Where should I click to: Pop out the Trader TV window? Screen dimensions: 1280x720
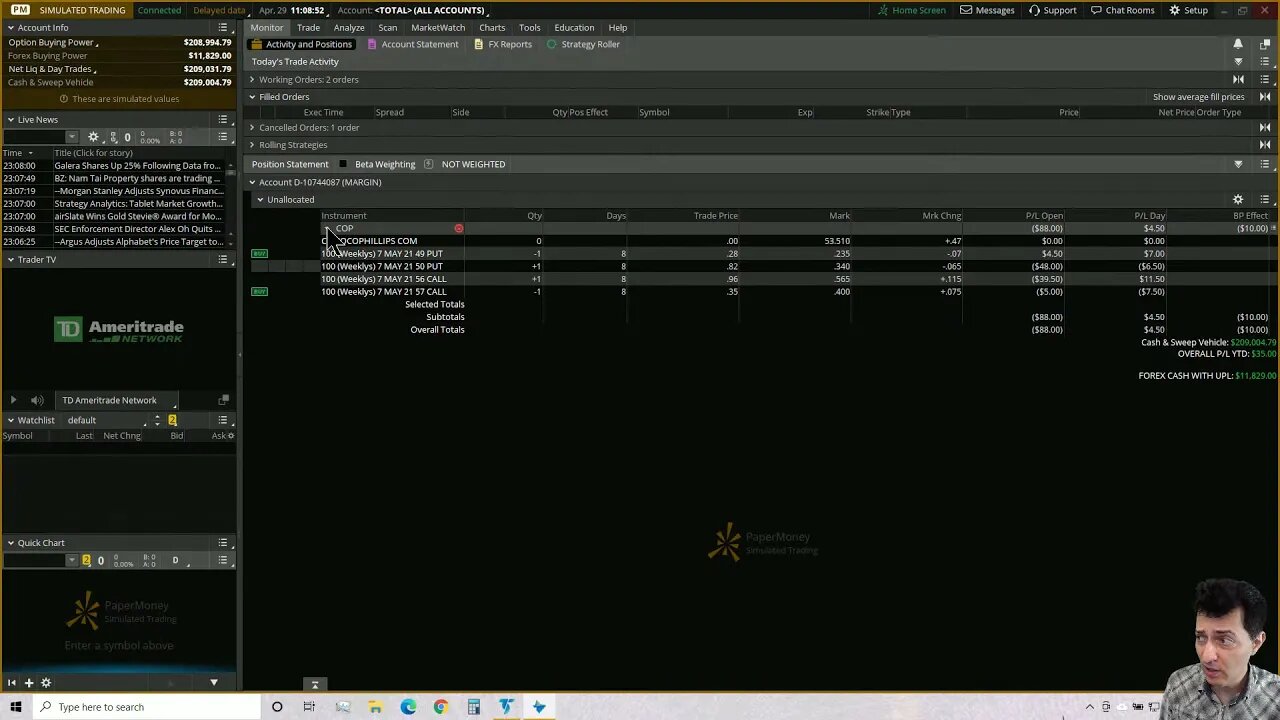pos(223,400)
